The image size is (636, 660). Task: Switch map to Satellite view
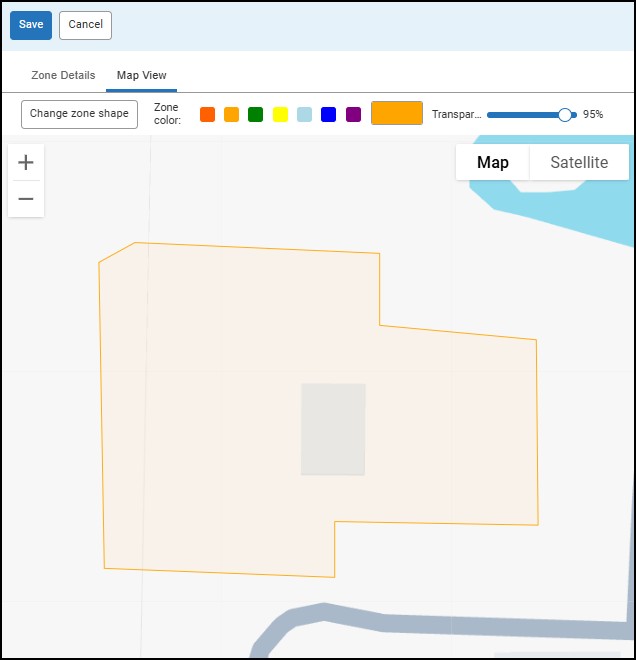point(579,162)
